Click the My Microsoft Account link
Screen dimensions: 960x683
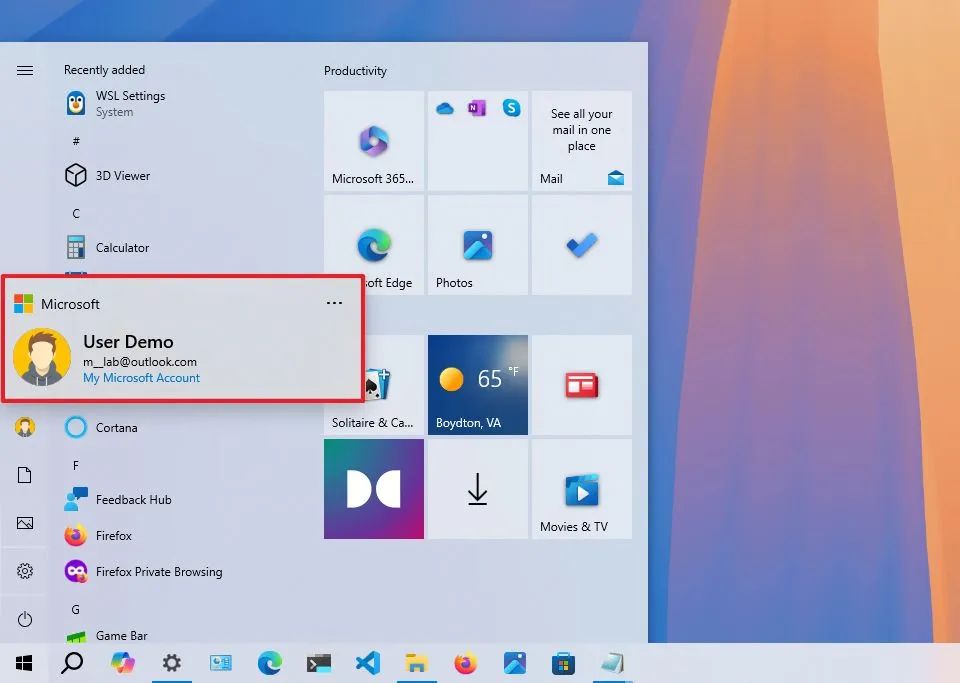click(x=141, y=378)
